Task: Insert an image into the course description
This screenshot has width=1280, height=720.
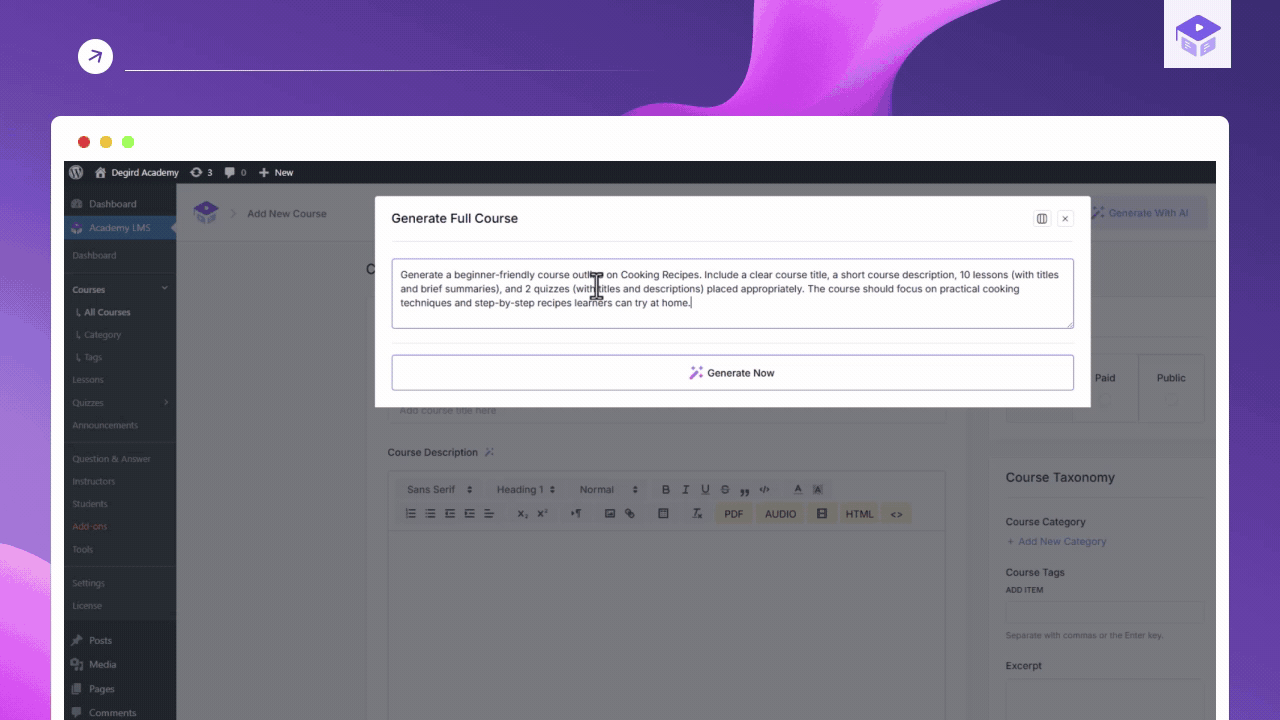Action: [x=610, y=513]
